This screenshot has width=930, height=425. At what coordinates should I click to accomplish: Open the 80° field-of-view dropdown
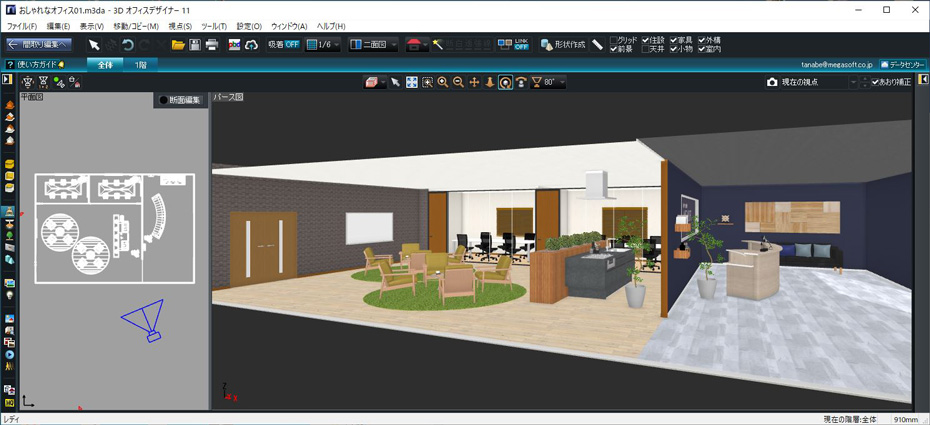point(548,82)
